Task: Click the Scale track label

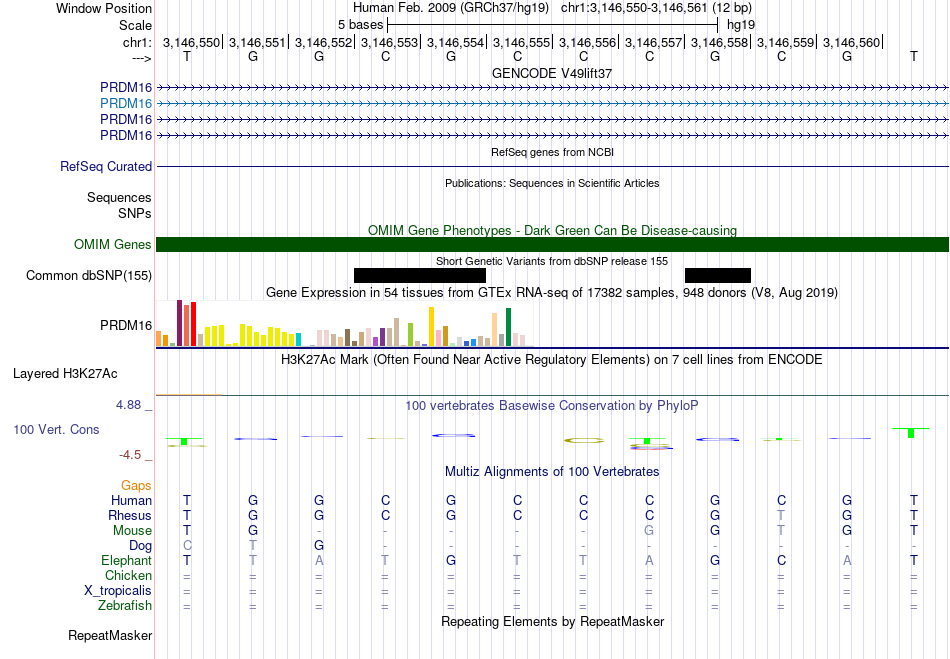Action: pyautogui.click(x=135, y=25)
